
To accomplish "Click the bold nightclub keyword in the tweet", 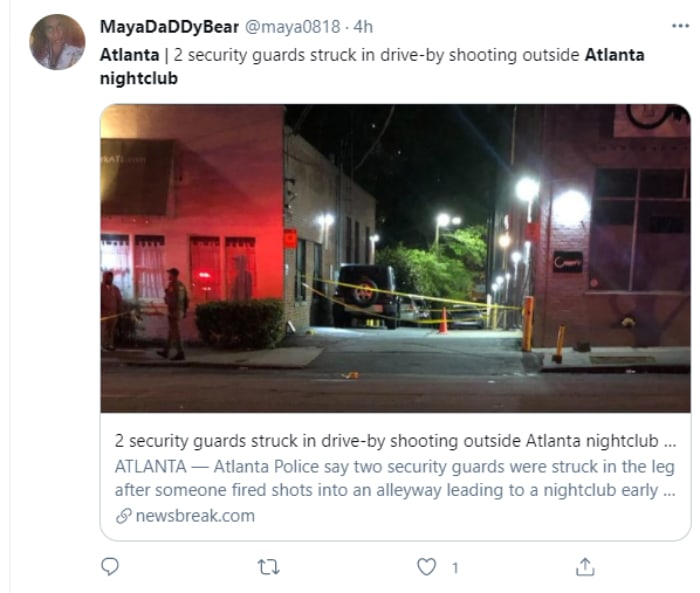I will tap(139, 78).
